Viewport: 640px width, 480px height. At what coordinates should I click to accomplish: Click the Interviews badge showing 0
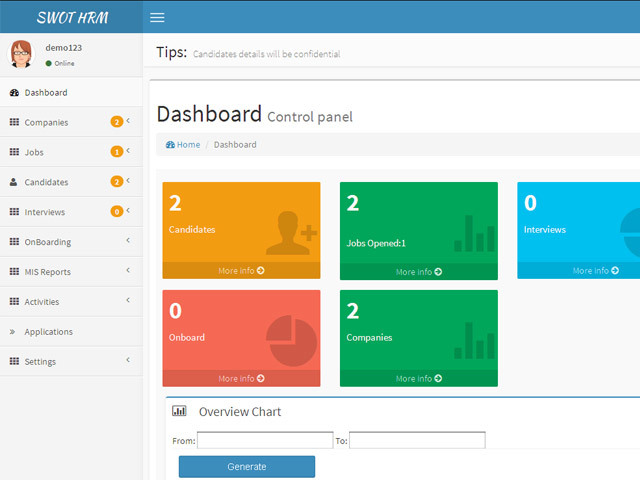click(117, 211)
